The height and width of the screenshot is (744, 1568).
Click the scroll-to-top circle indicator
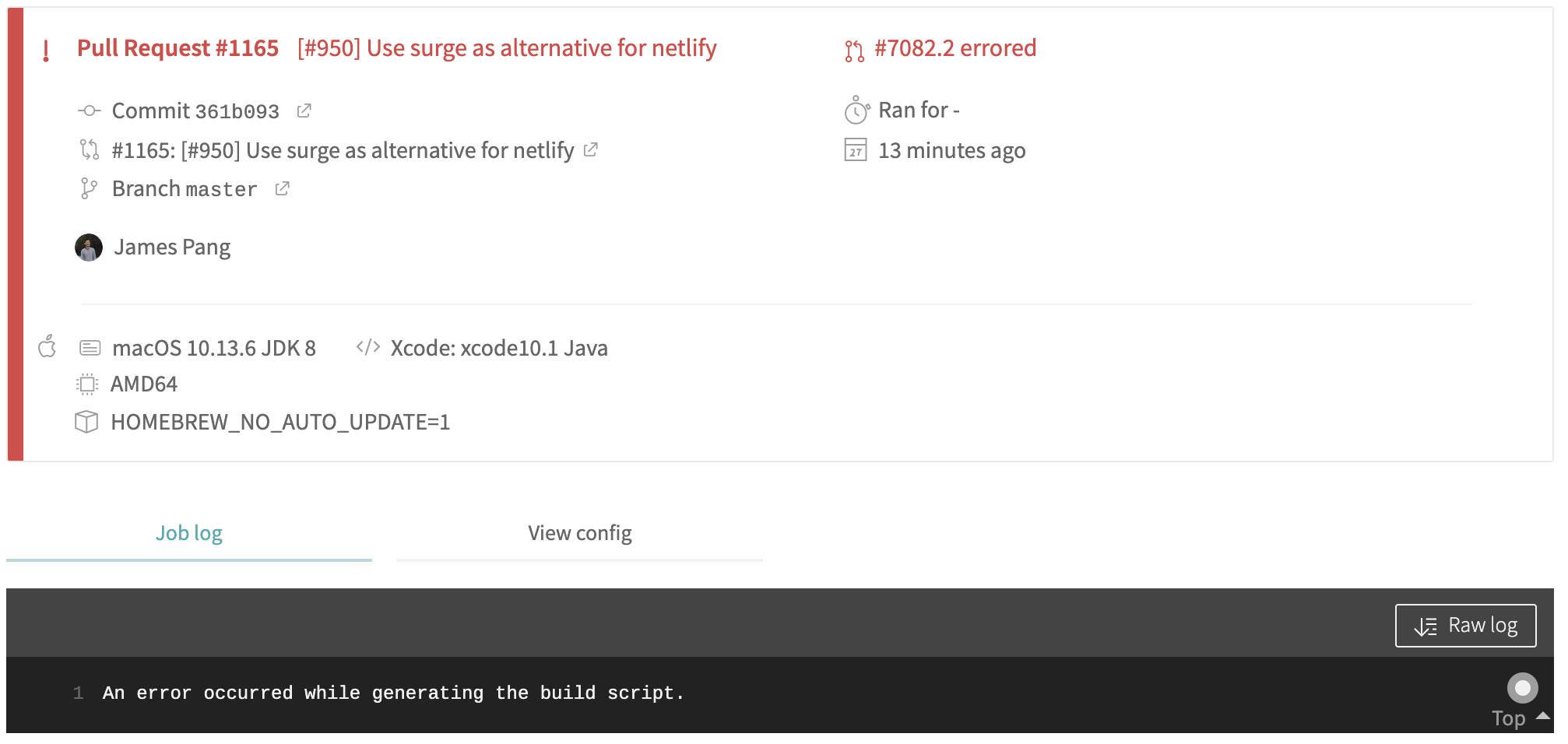(1522, 687)
